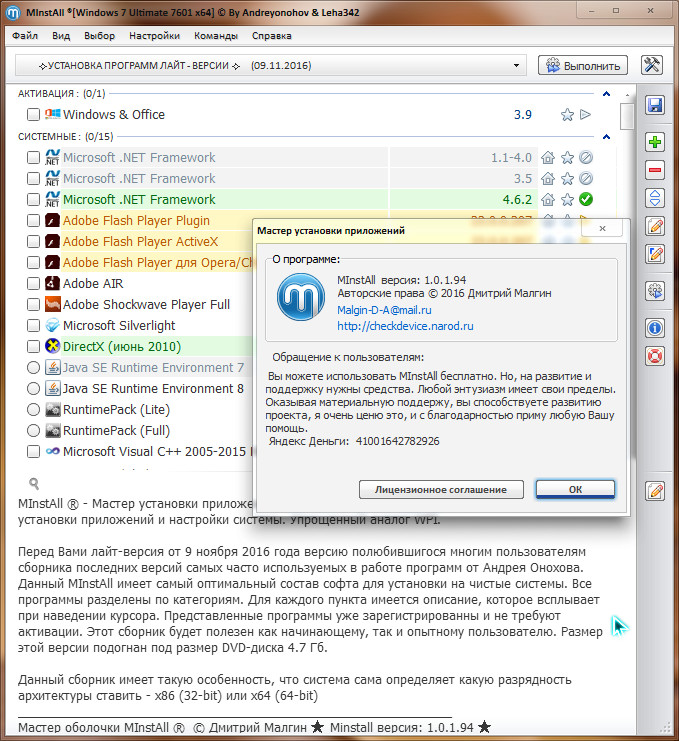The width and height of the screenshot is (679, 741).
Task: Click the Adobe AIR program name
Action: pyautogui.click(x=93, y=284)
